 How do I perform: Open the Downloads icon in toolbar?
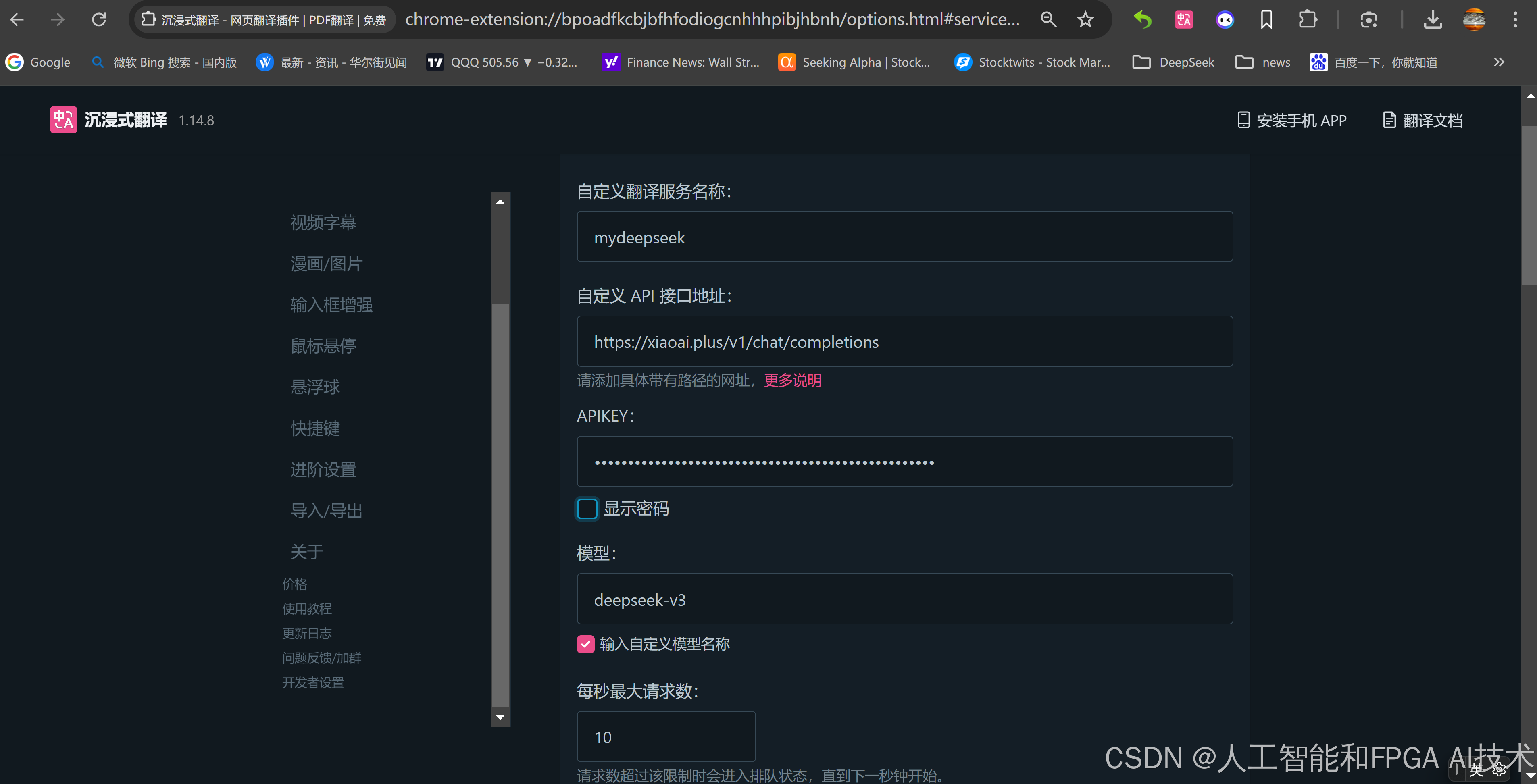(1433, 19)
